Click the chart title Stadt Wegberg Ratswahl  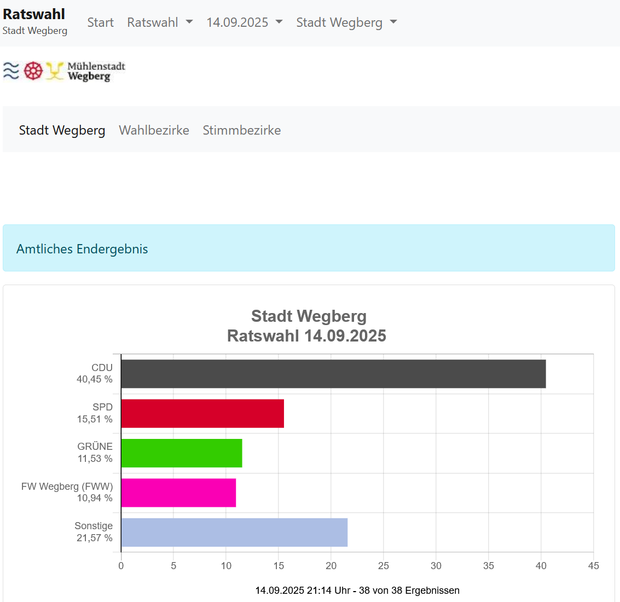point(307,326)
